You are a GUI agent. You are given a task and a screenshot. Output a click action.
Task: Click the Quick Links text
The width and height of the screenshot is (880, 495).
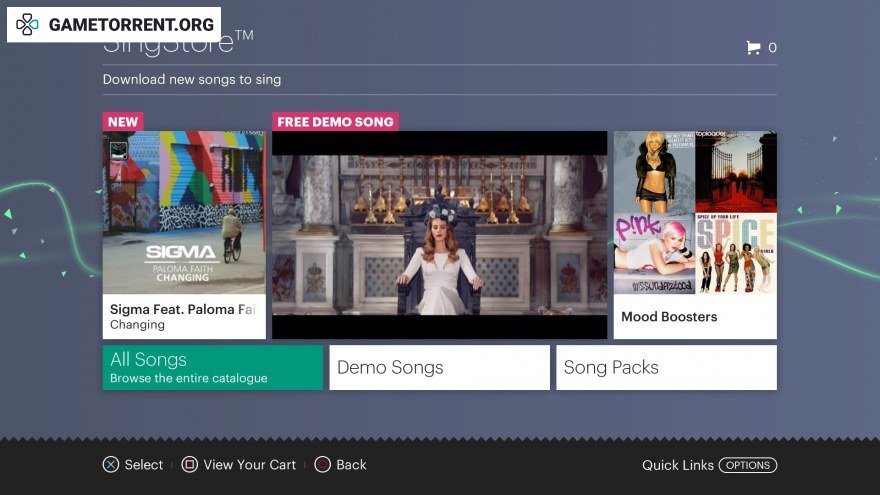677,465
